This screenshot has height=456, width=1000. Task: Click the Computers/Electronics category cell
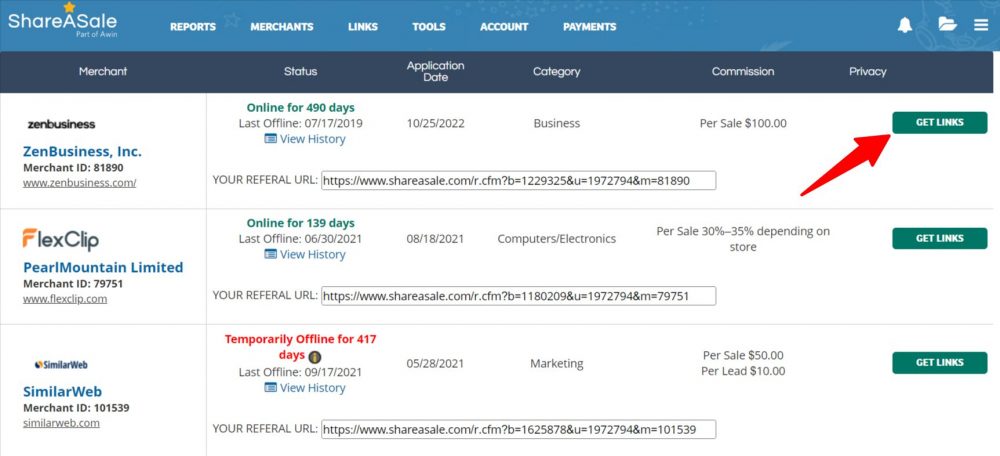point(557,239)
